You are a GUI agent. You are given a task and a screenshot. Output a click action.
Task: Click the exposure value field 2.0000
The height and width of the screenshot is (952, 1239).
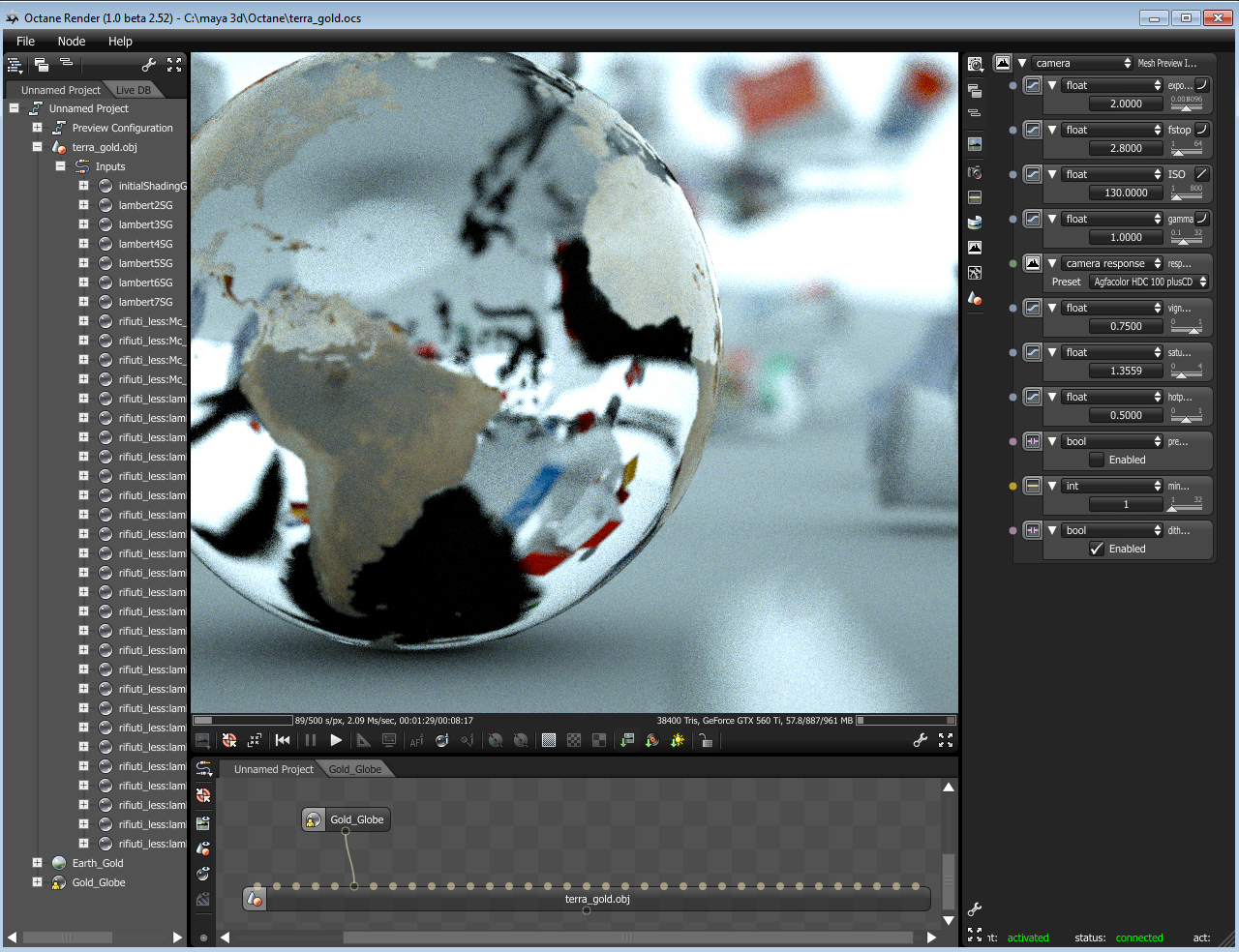1126,104
